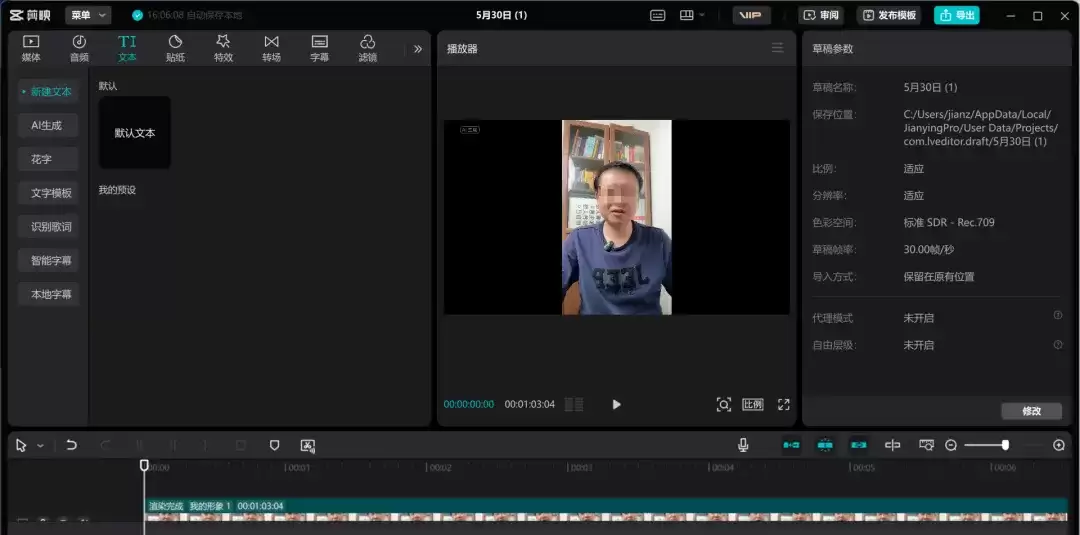Zoom in timeline with plus icon
This screenshot has height=535, width=1080.
1059,445
